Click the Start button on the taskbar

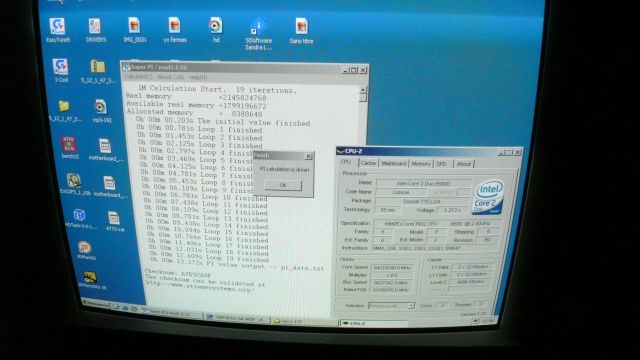(96, 304)
